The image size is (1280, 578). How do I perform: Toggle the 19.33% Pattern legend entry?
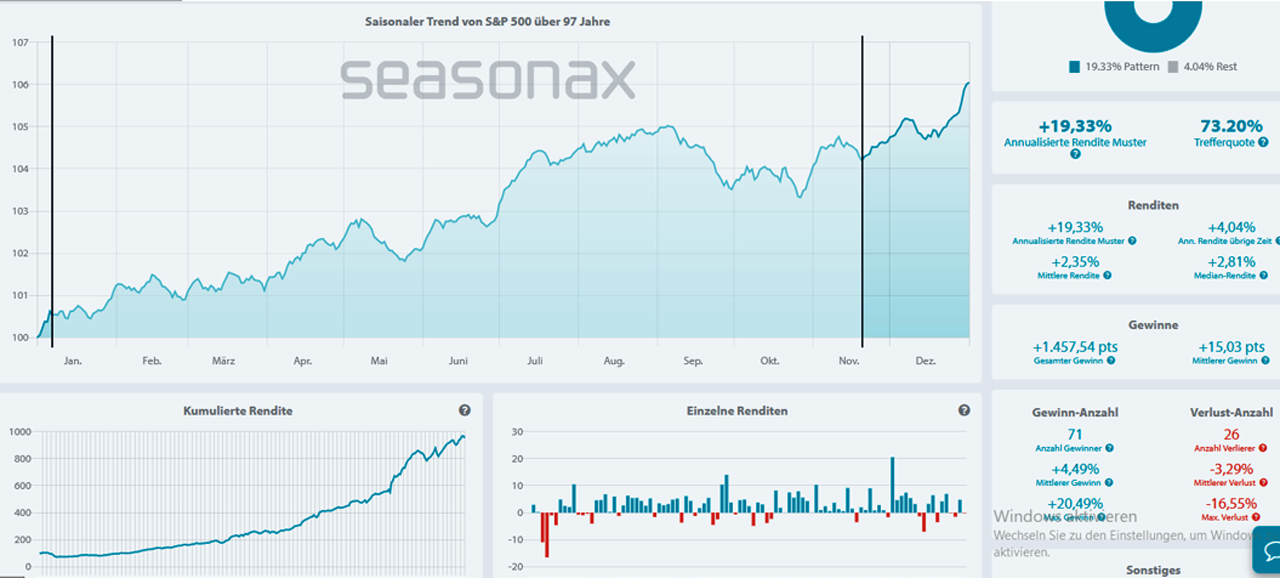1114,67
